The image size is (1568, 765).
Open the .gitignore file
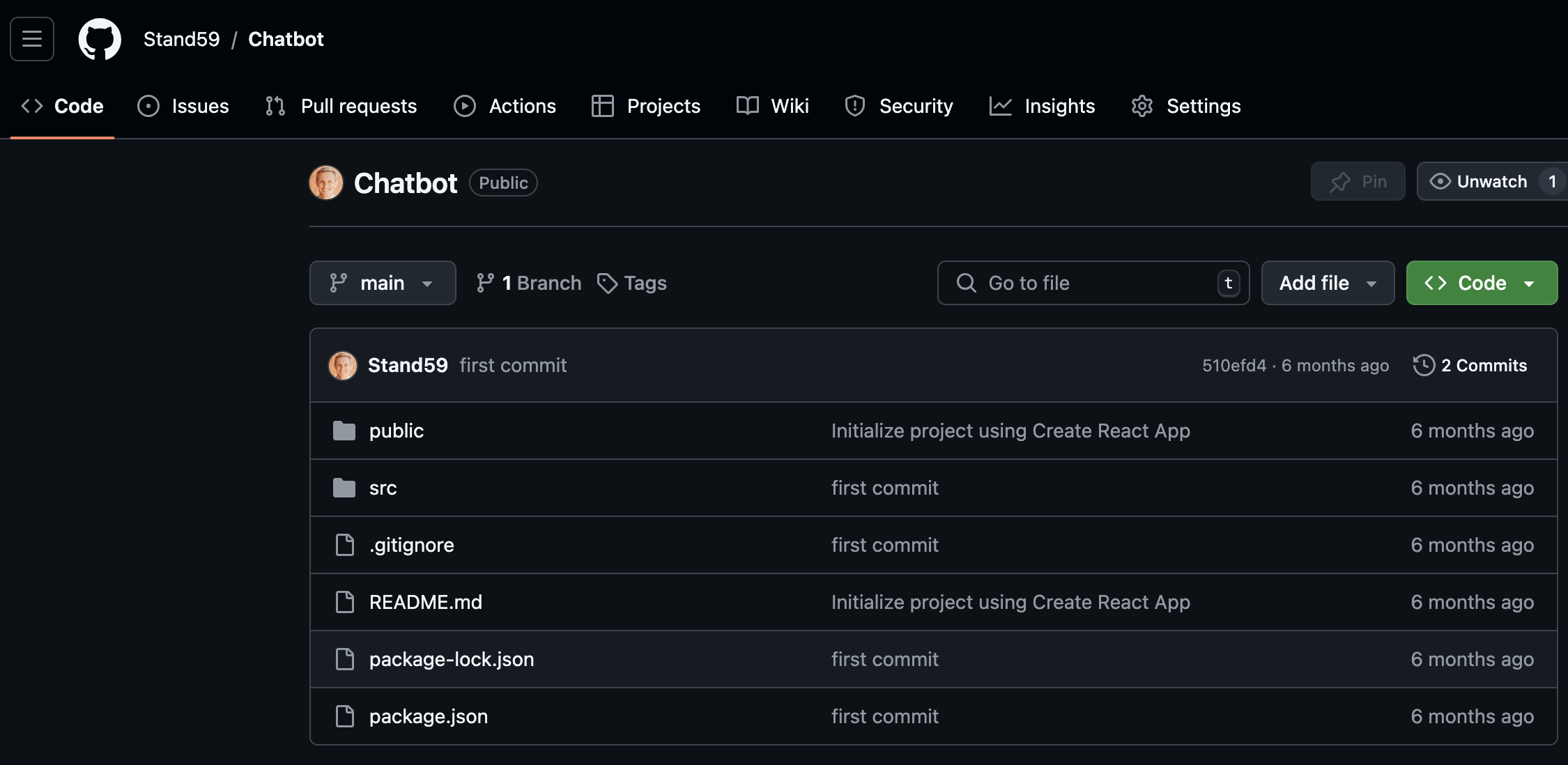pyautogui.click(x=412, y=545)
